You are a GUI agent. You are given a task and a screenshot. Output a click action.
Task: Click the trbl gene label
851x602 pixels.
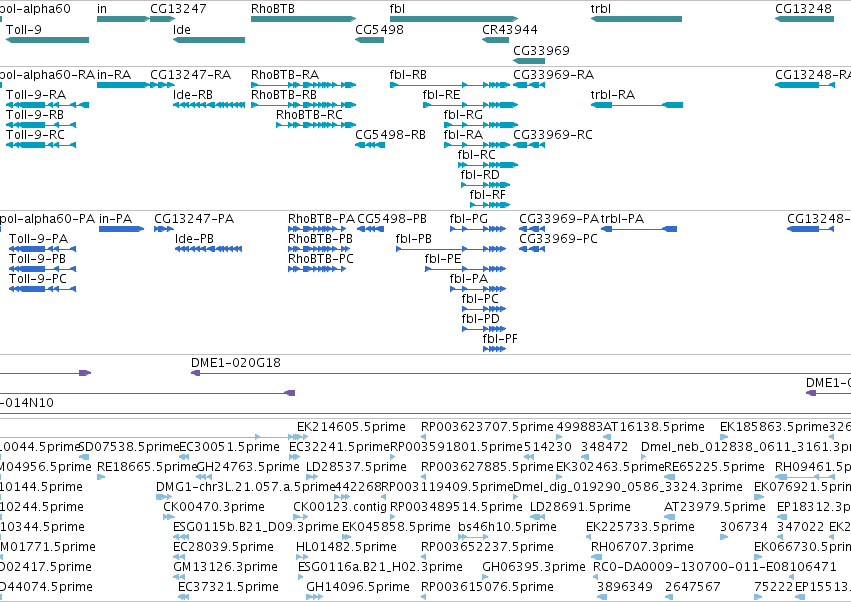point(601,9)
